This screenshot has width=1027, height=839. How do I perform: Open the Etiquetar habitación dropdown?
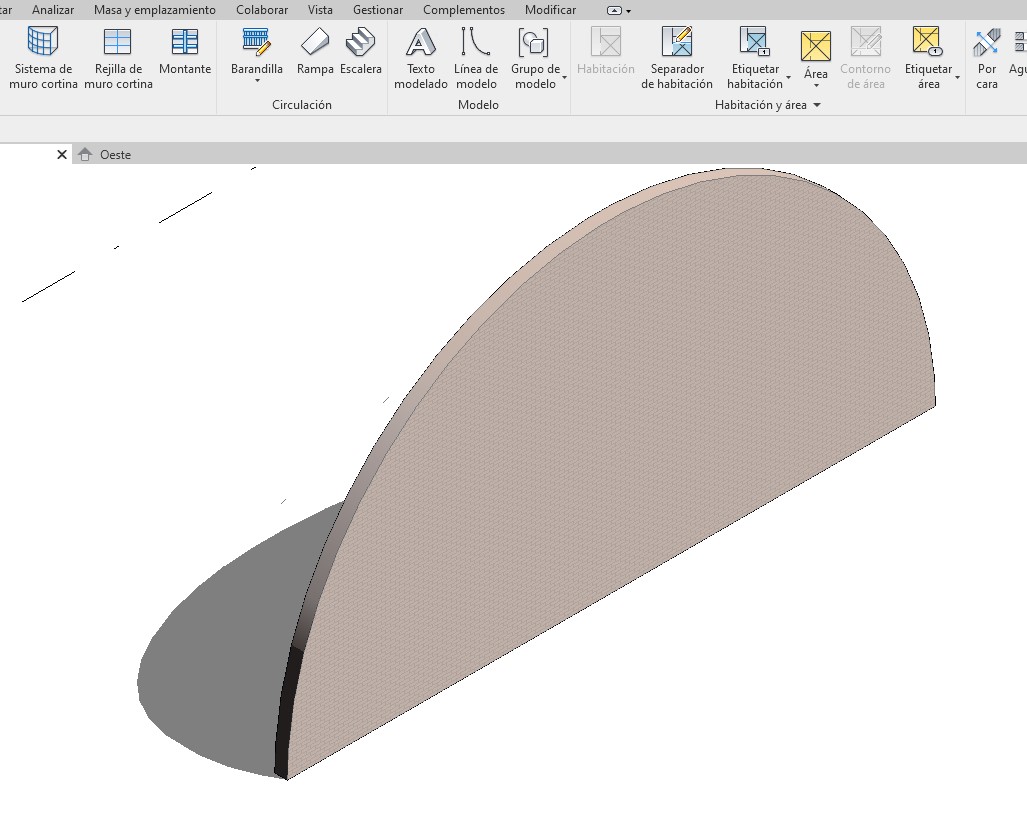(x=788, y=77)
